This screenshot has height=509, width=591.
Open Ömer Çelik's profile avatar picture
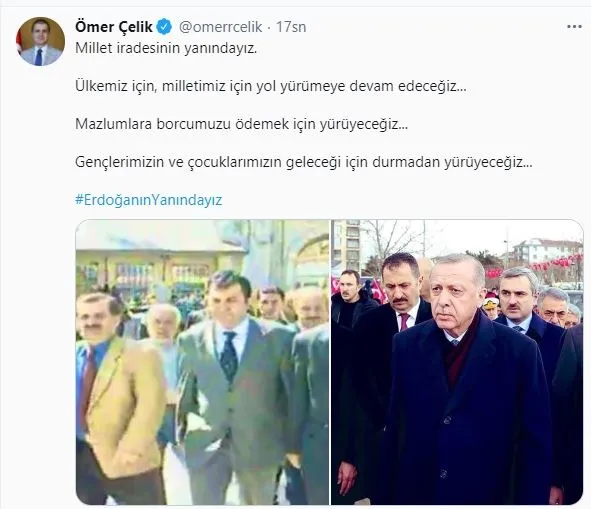click(x=40, y=41)
